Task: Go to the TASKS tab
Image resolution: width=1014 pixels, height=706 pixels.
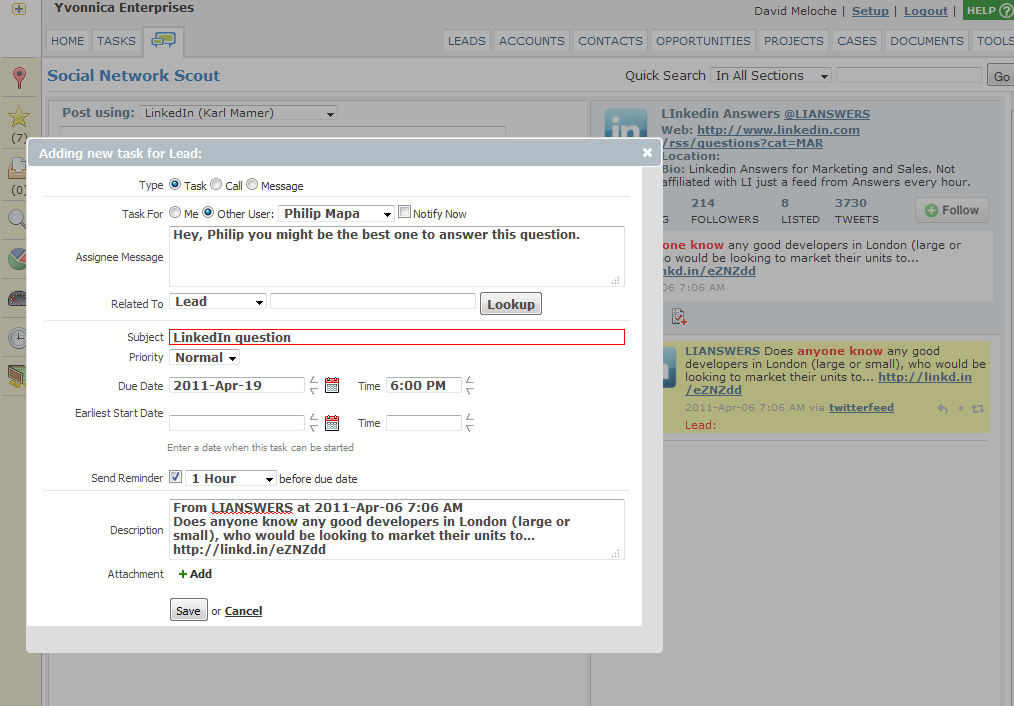Action: tap(116, 41)
